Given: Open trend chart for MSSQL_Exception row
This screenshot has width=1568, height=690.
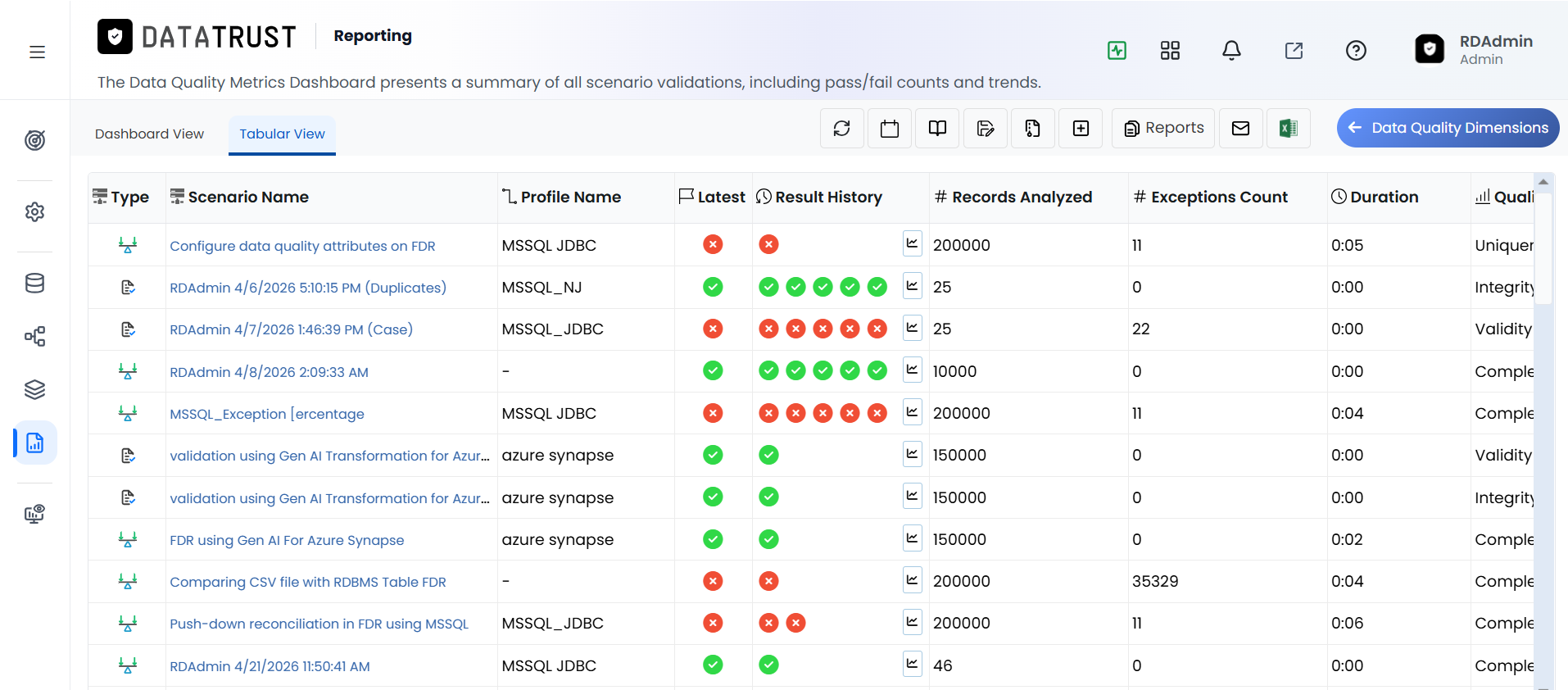Looking at the screenshot, I should [x=912, y=411].
